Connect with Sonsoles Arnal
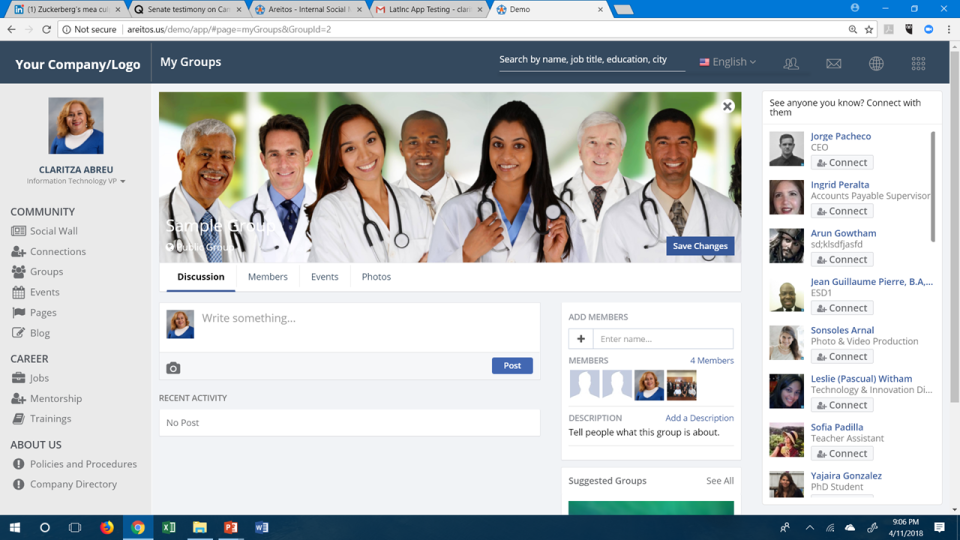Viewport: 960px width, 540px height. (x=842, y=356)
